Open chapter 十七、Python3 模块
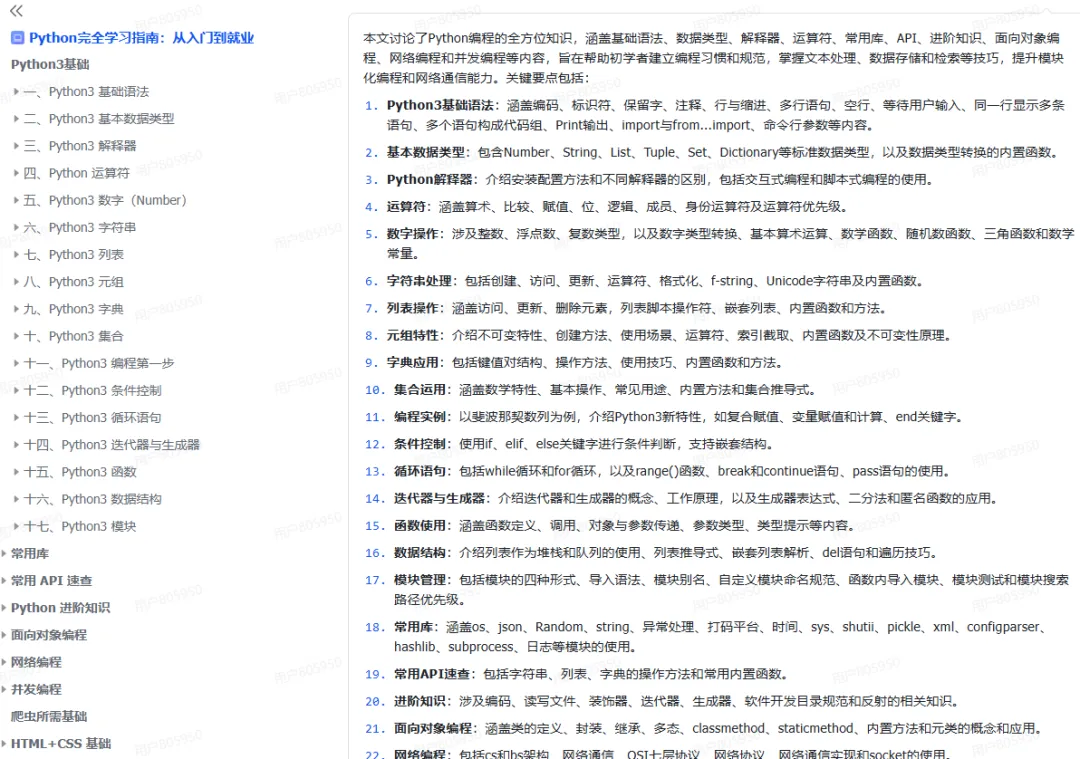This screenshot has width=1080, height=759. click(x=80, y=527)
